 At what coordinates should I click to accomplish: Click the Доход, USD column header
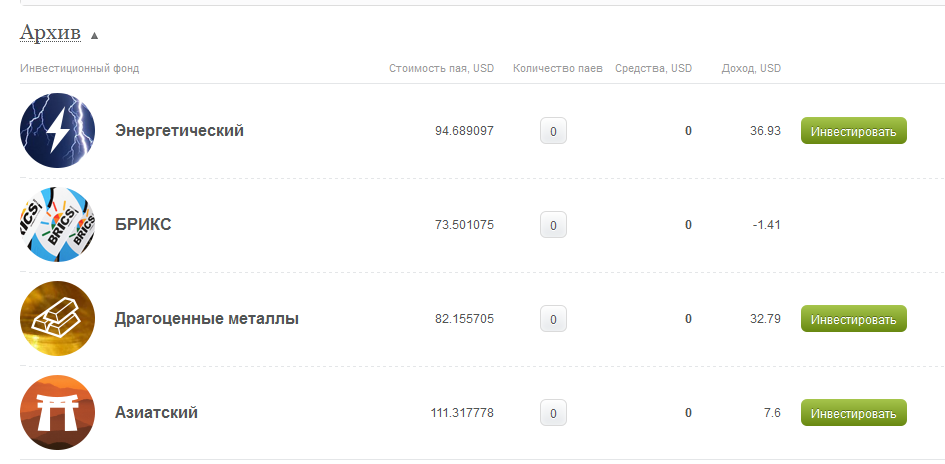pyautogui.click(x=751, y=69)
